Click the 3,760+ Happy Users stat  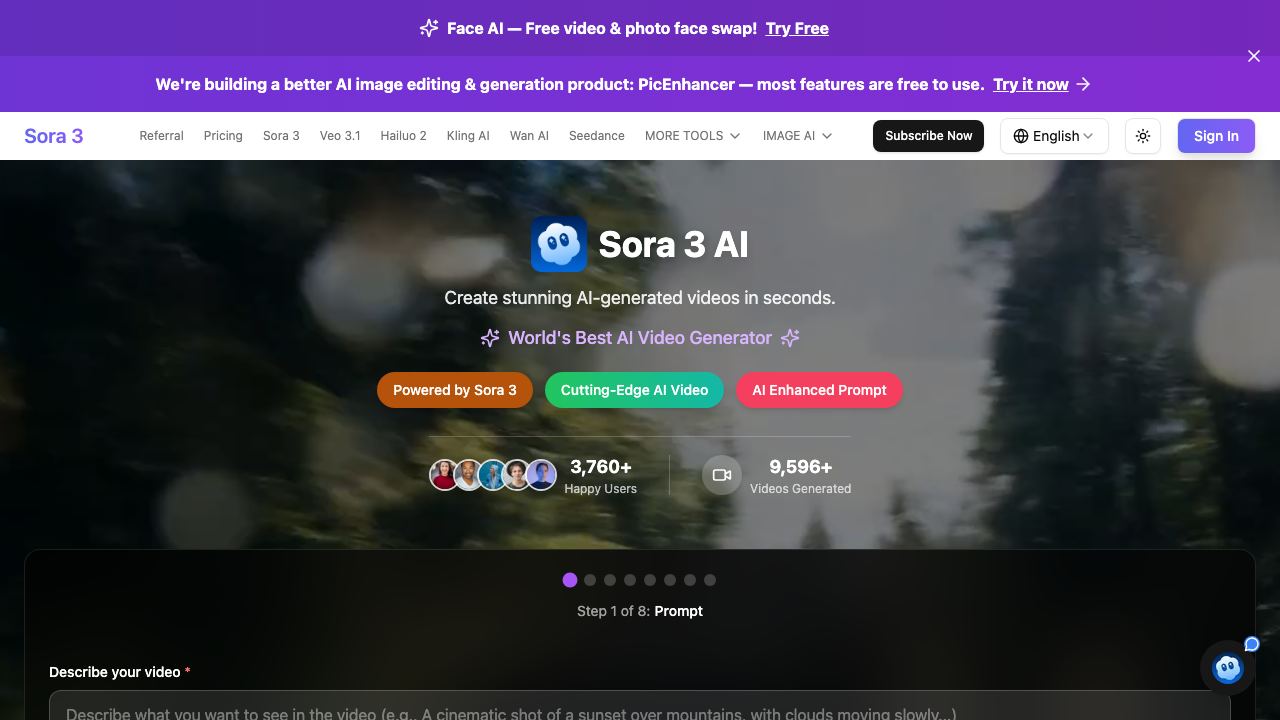600,476
